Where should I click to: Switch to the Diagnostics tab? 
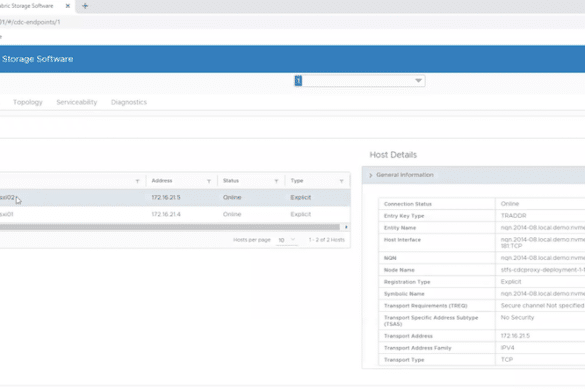pyautogui.click(x=129, y=102)
